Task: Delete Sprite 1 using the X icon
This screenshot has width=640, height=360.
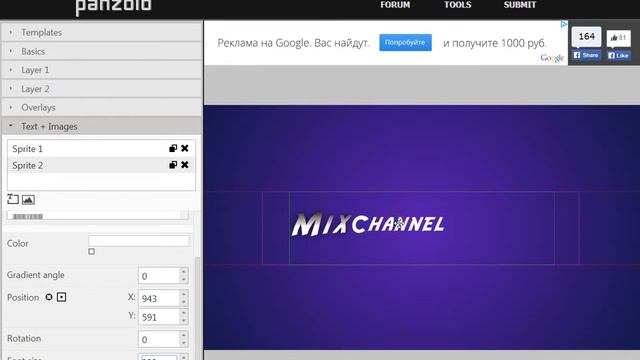Action: 185,148
